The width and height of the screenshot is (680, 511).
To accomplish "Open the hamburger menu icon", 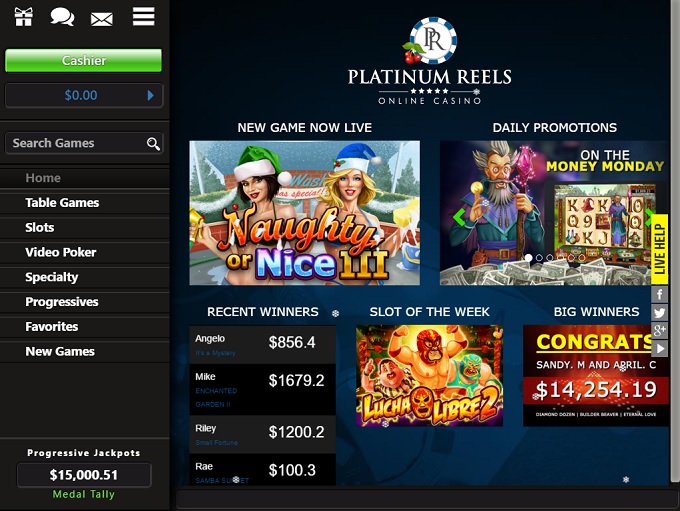I will point(144,16).
